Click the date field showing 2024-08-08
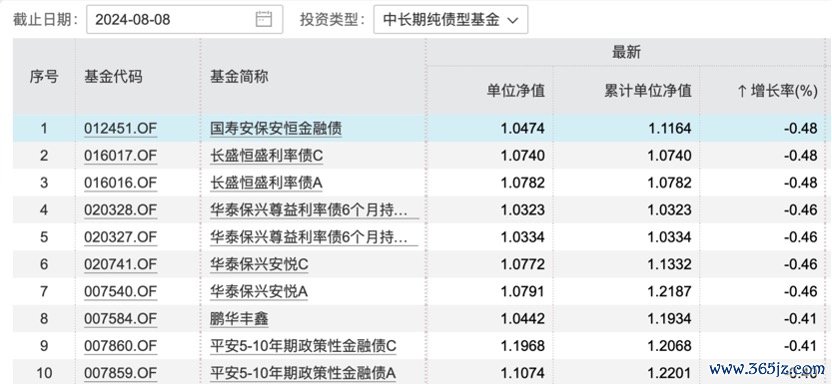 (x=185, y=20)
